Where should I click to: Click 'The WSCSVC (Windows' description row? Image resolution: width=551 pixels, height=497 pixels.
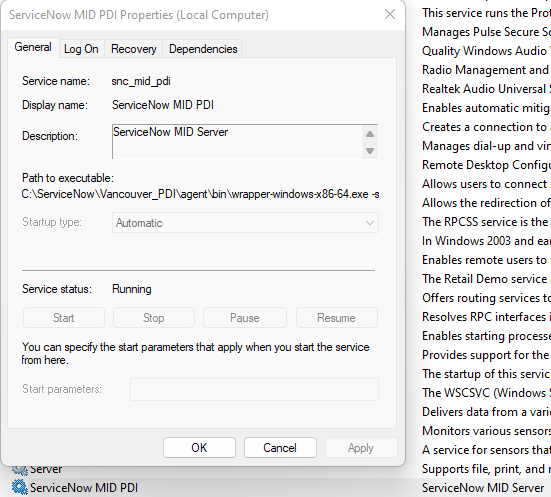pyautogui.click(x=486, y=393)
